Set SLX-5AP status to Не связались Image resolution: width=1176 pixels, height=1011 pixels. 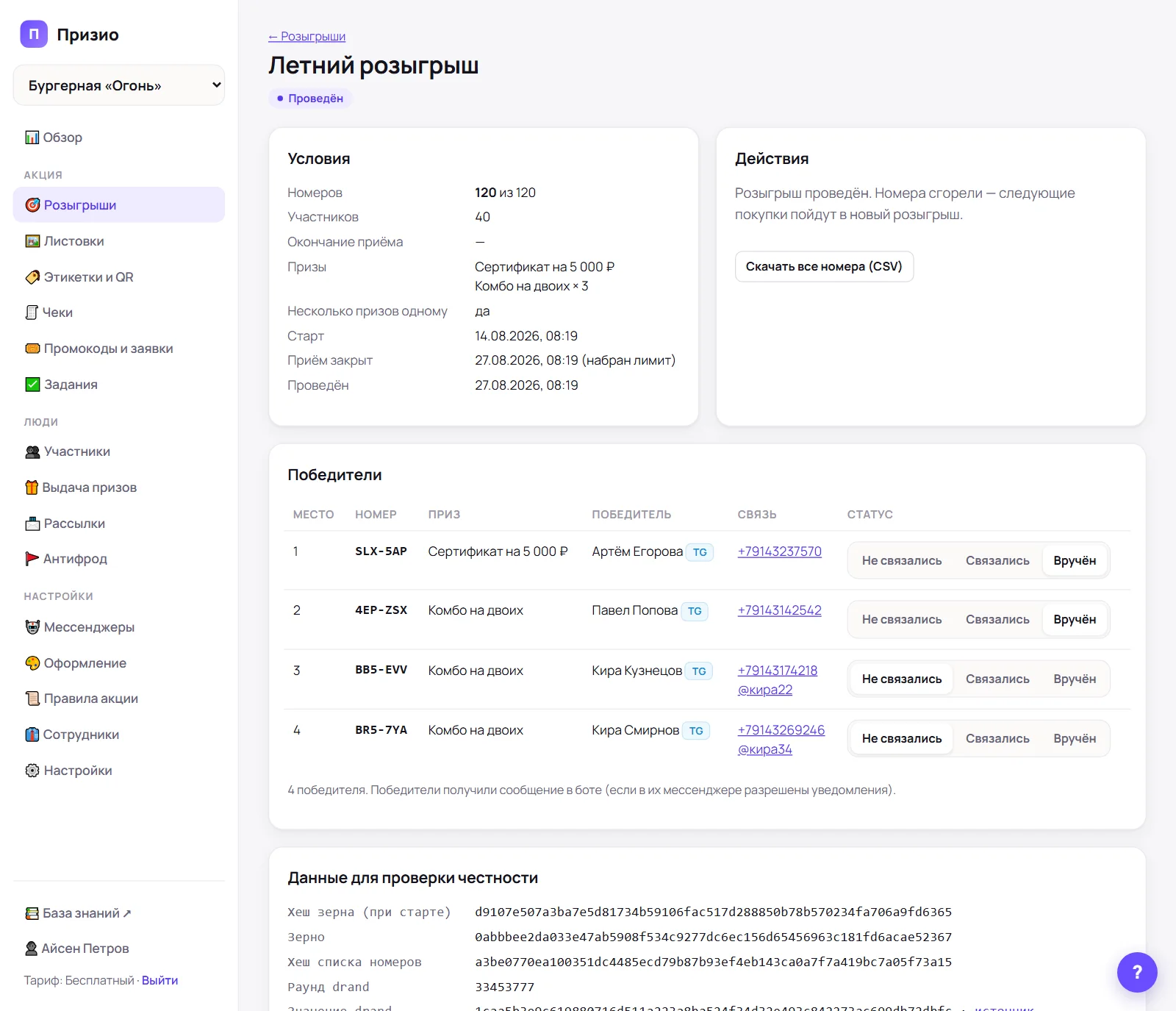point(902,560)
